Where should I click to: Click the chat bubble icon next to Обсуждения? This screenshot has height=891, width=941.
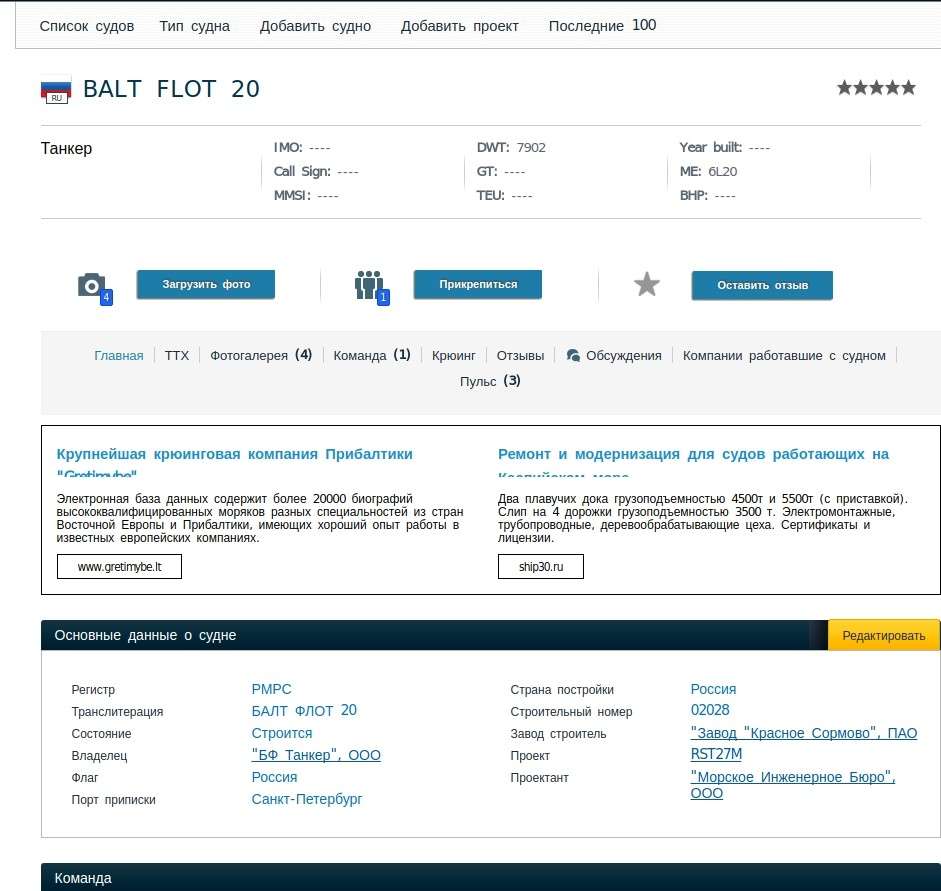pyautogui.click(x=573, y=355)
